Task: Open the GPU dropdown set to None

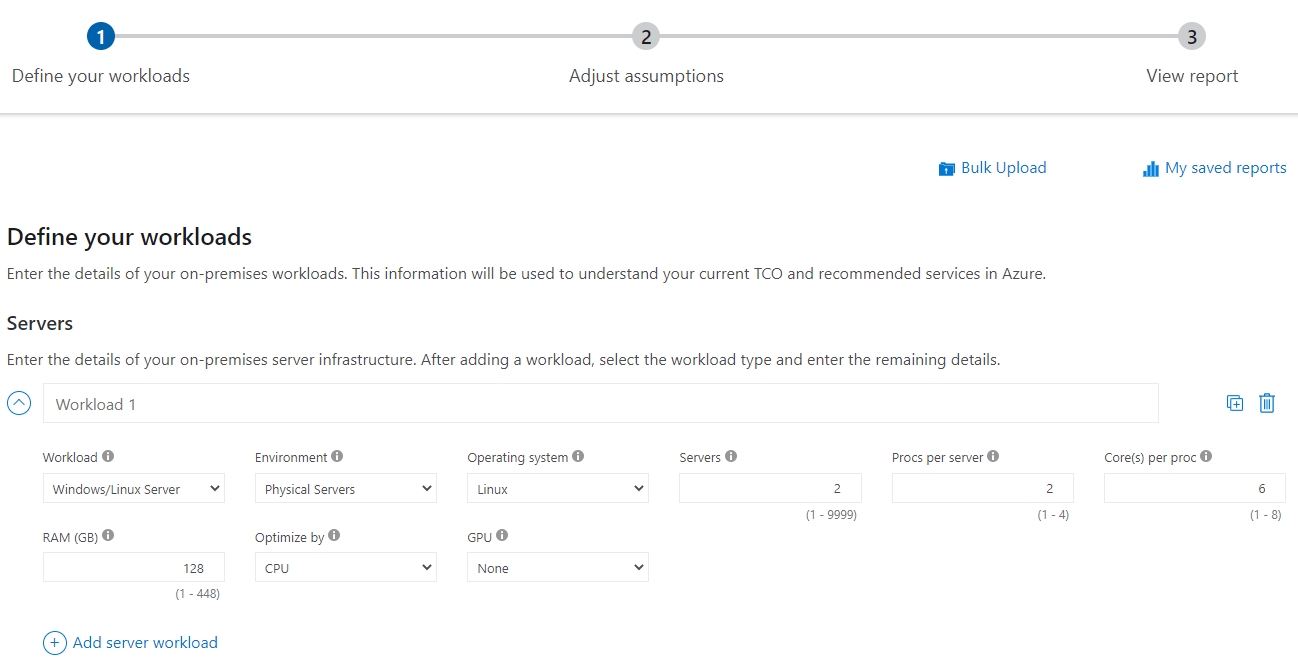Action: 557,568
